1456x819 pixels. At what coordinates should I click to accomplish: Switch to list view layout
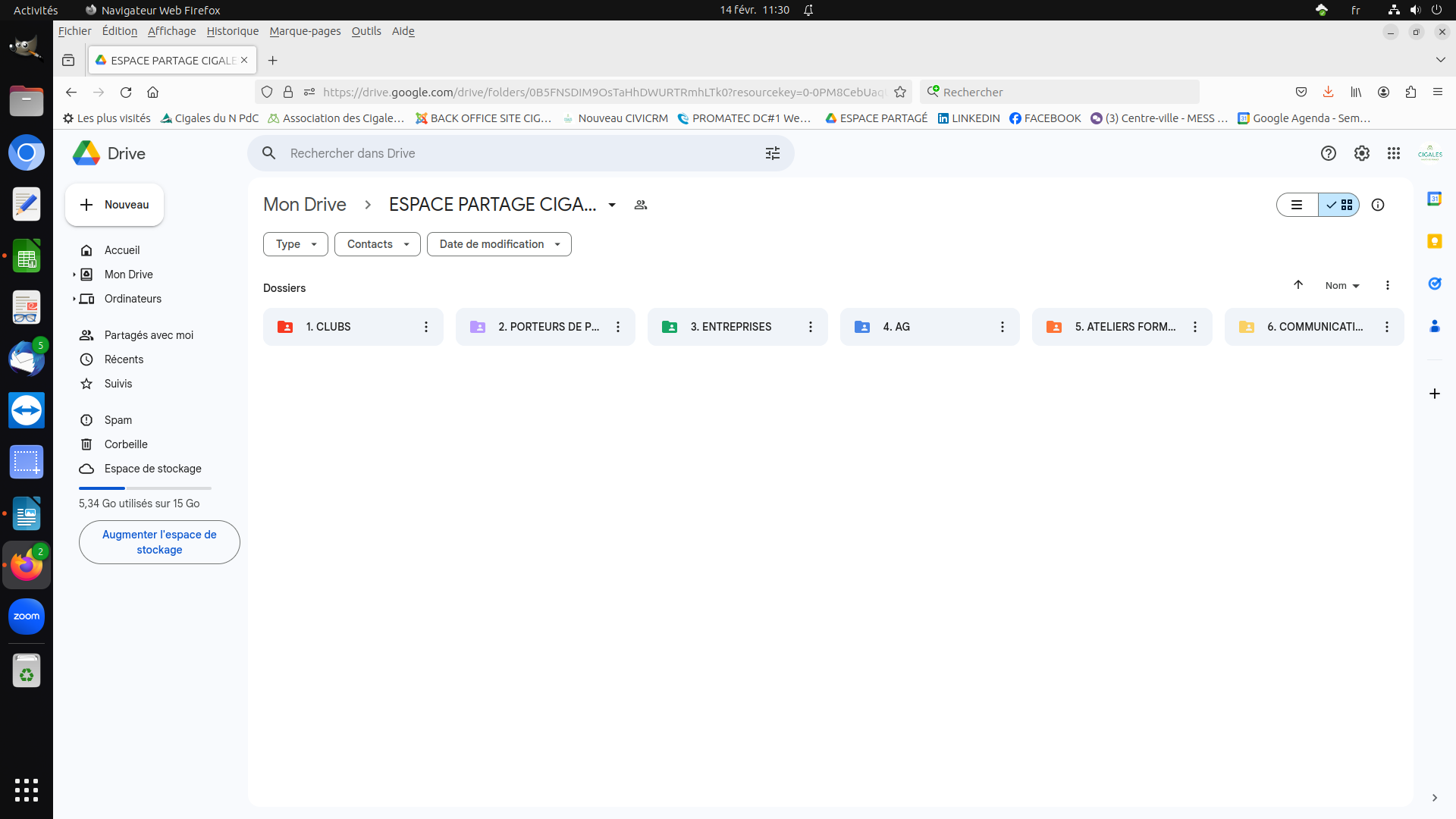(1297, 205)
